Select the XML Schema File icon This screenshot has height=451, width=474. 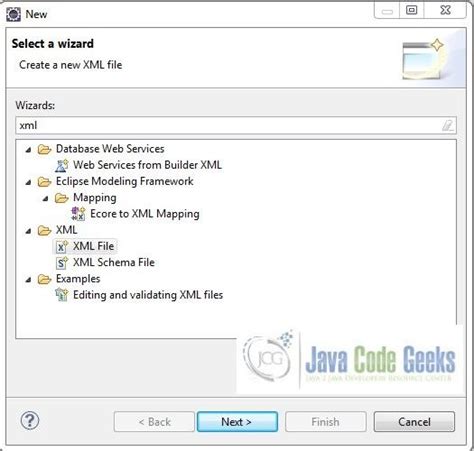[61, 263]
